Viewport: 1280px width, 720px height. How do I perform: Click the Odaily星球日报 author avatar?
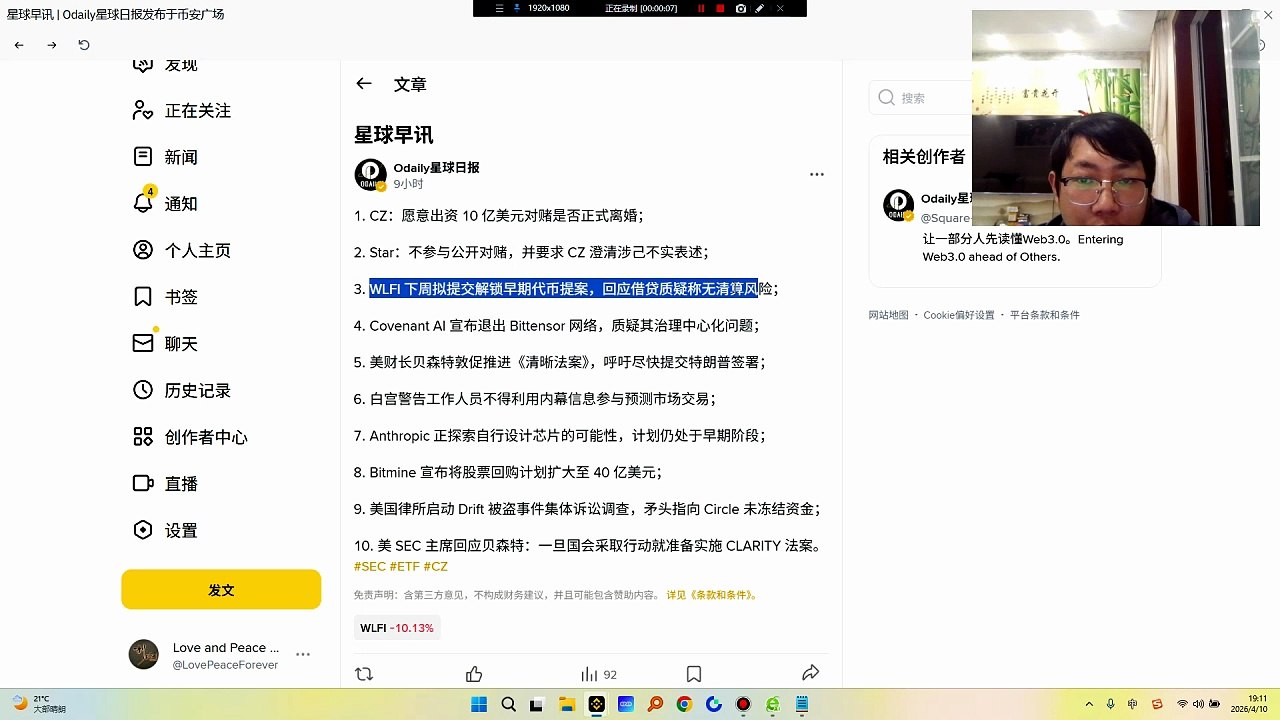click(x=370, y=175)
